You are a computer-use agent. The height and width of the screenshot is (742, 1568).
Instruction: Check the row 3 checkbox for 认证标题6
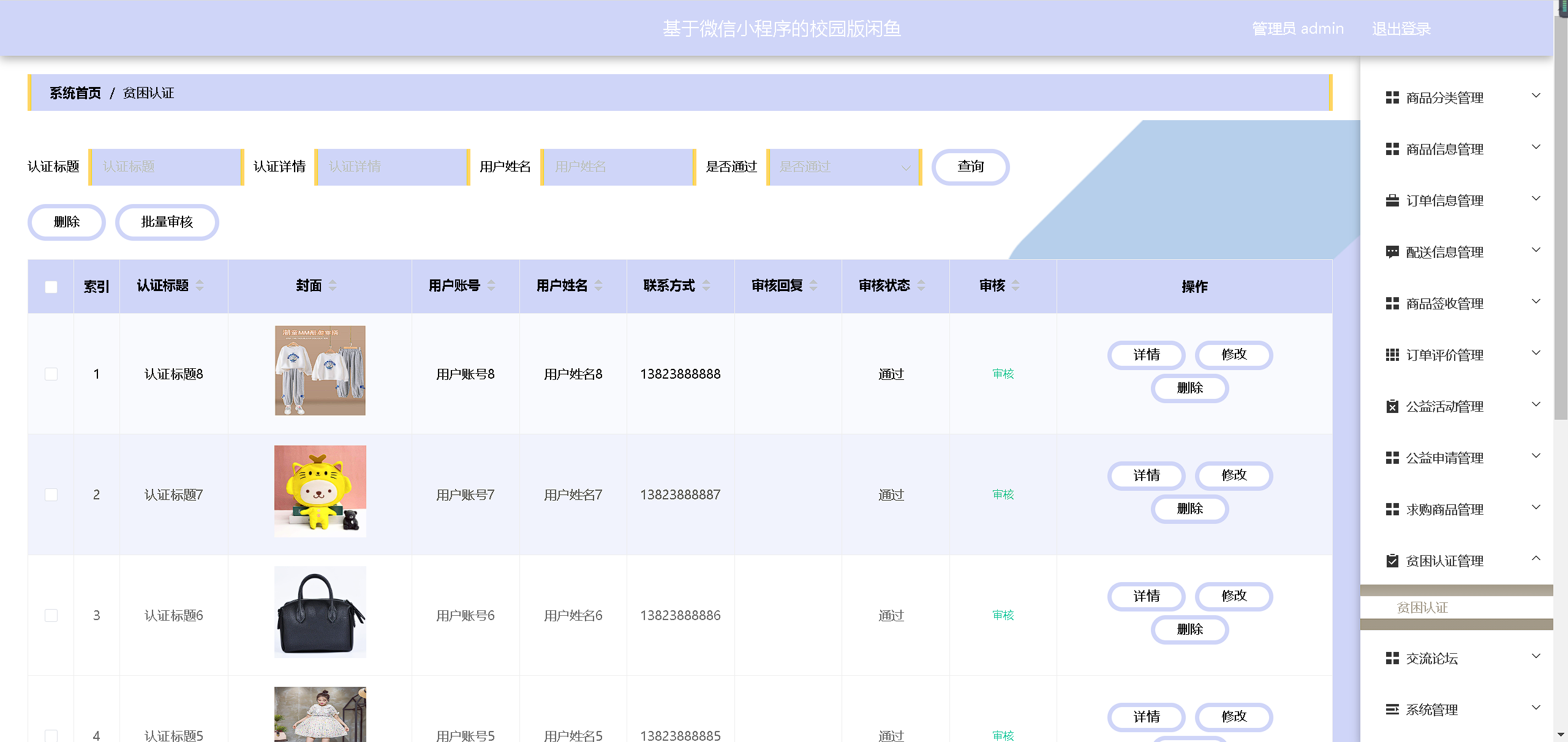tap(51, 615)
